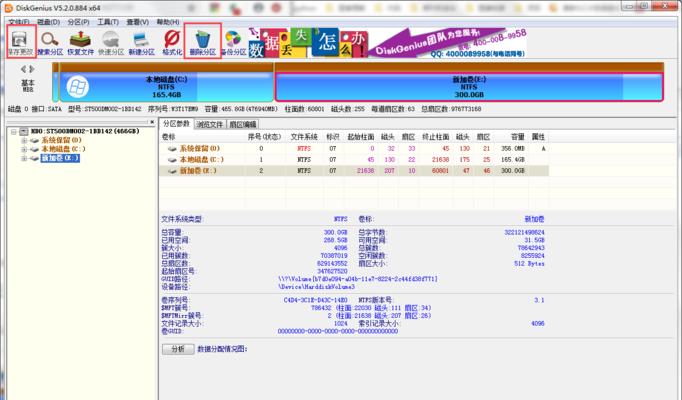Click disk icon of HD0 tree node
Viewport: 682px width, 400px height.
click(x=24, y=131)
